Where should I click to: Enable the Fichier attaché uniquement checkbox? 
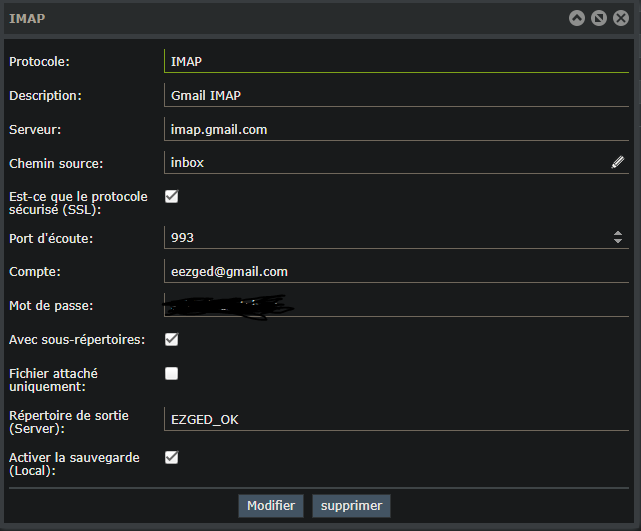pos(171,373)
